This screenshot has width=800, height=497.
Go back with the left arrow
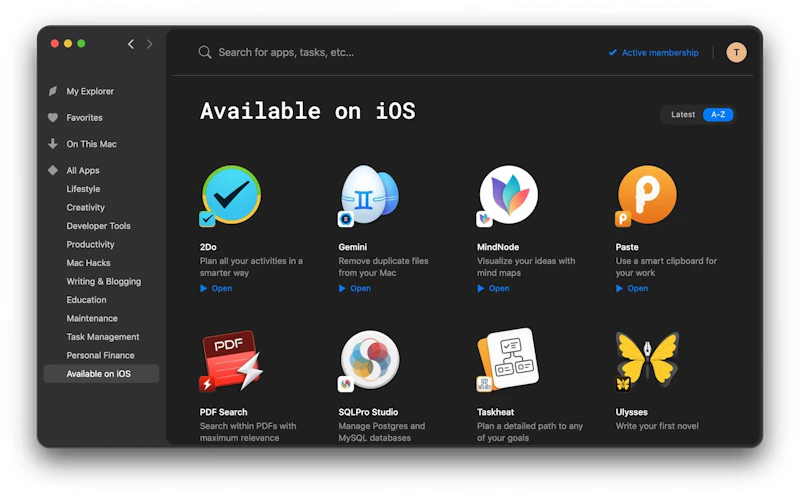(x=131, y=44)
